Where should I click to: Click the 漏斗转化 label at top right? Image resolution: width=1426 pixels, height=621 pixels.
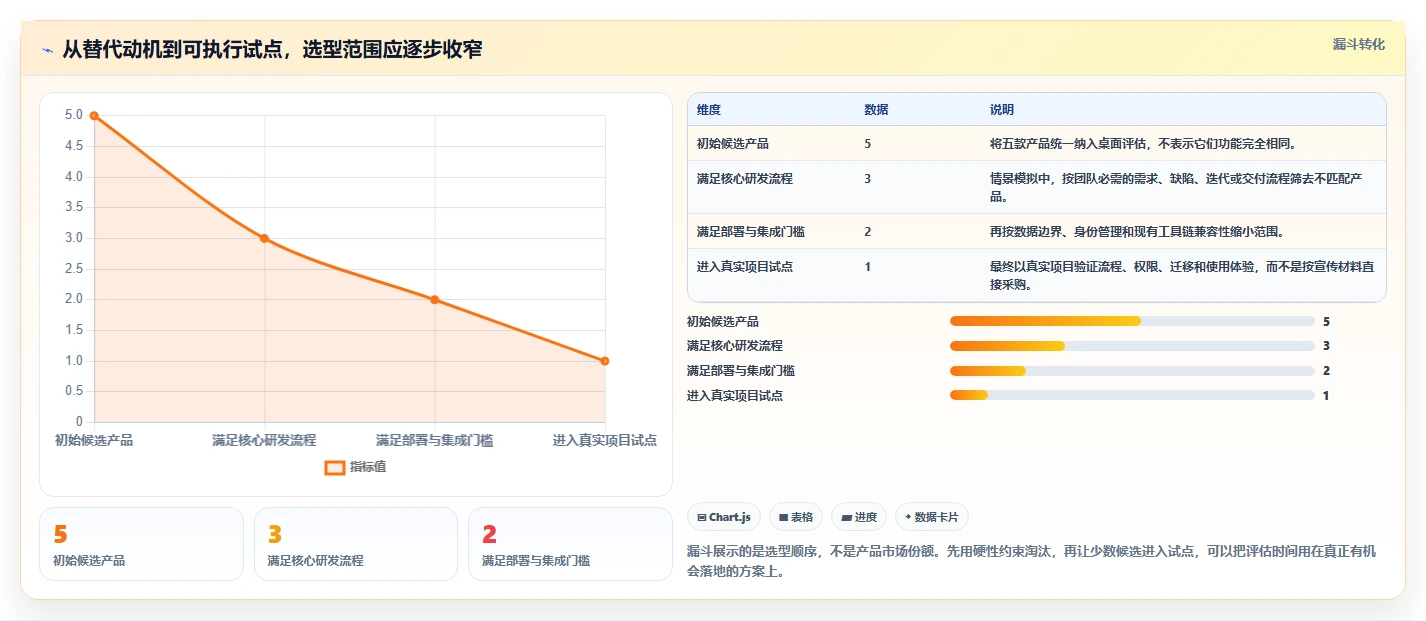[1359, 44]
